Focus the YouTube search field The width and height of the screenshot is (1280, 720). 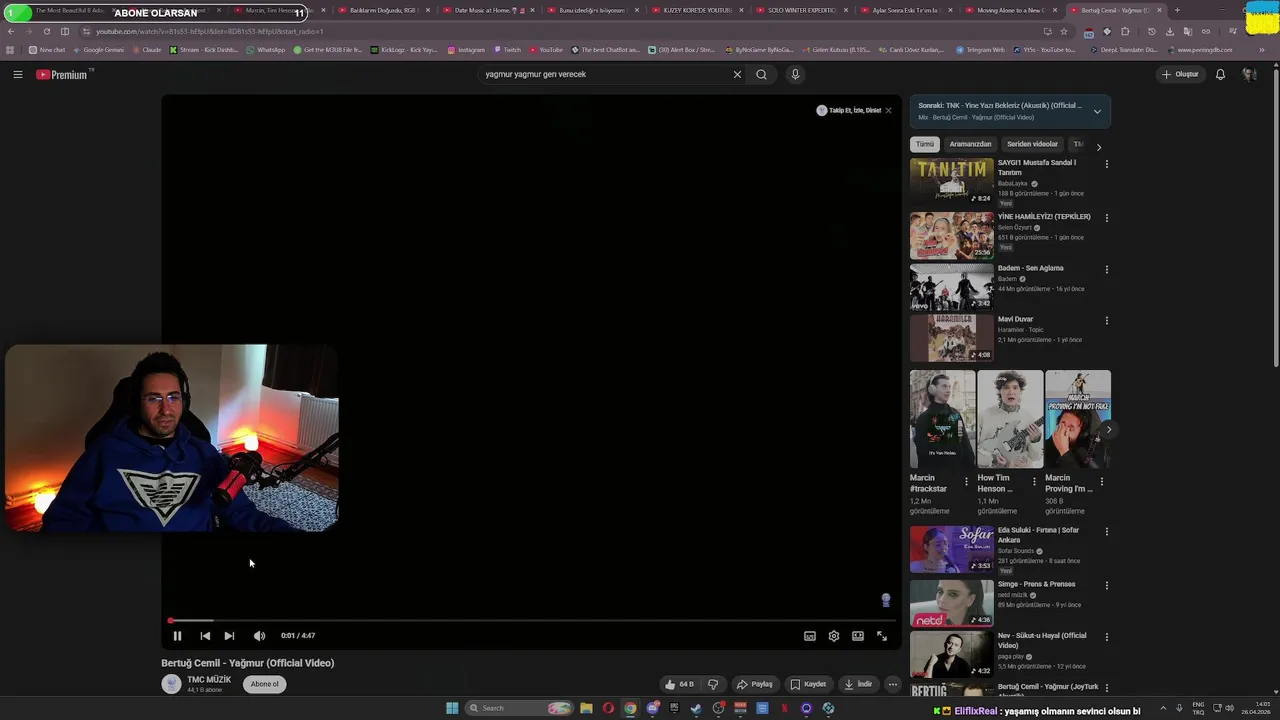[x=605, y=74]
